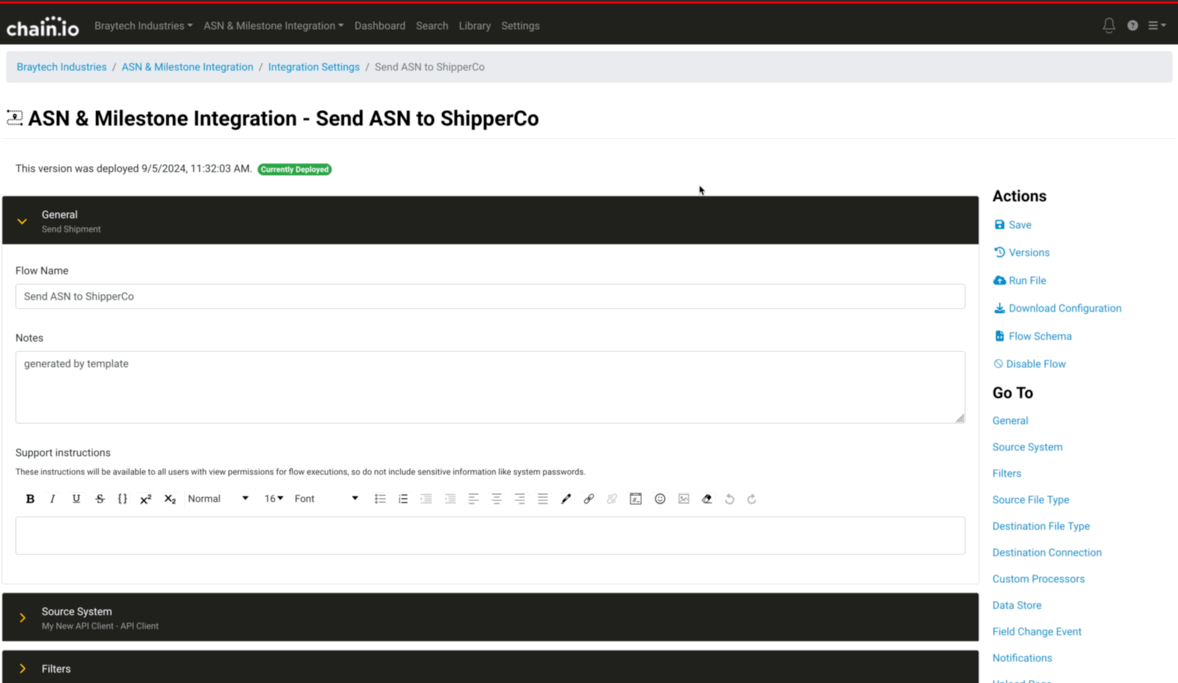Follow Braytech Industries breadcrumb link

click(62, 67)
